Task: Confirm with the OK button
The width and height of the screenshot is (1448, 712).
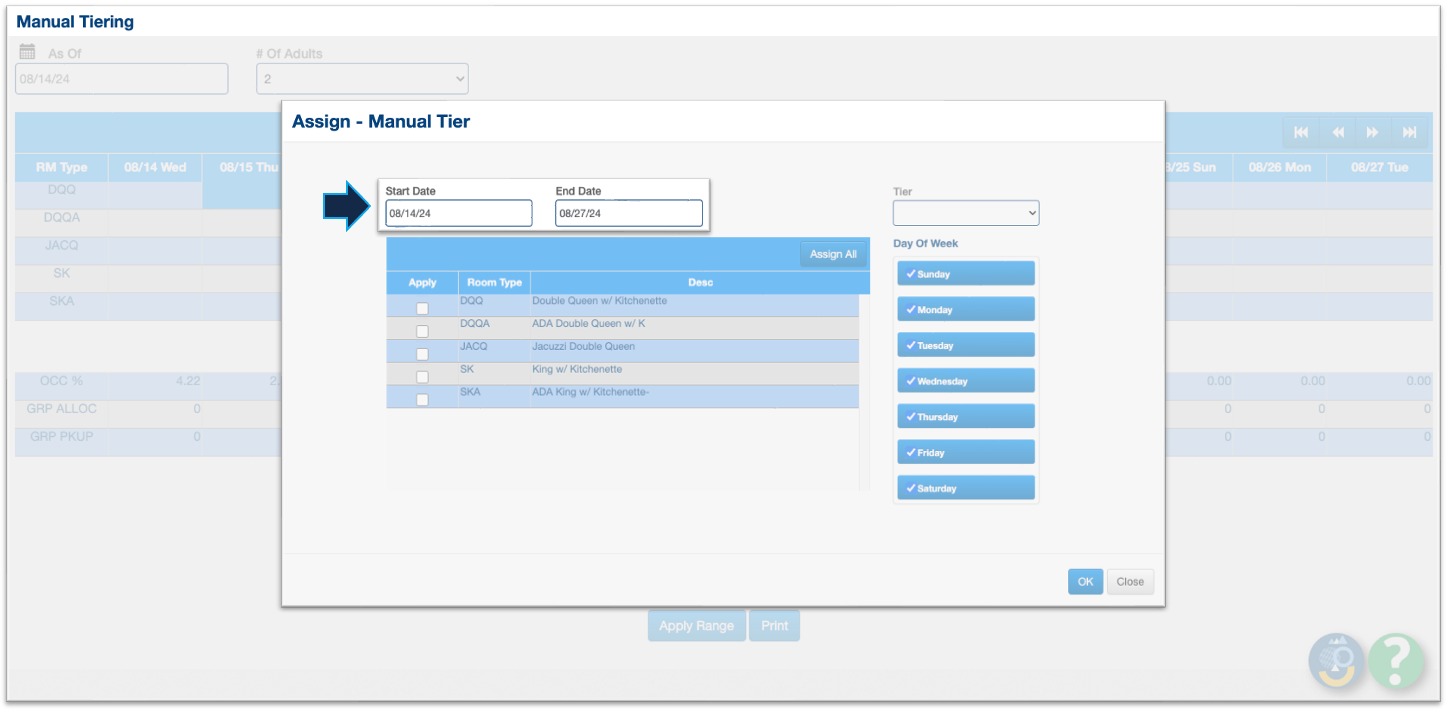Action: pyautogui.click(x=1085, y=582)
